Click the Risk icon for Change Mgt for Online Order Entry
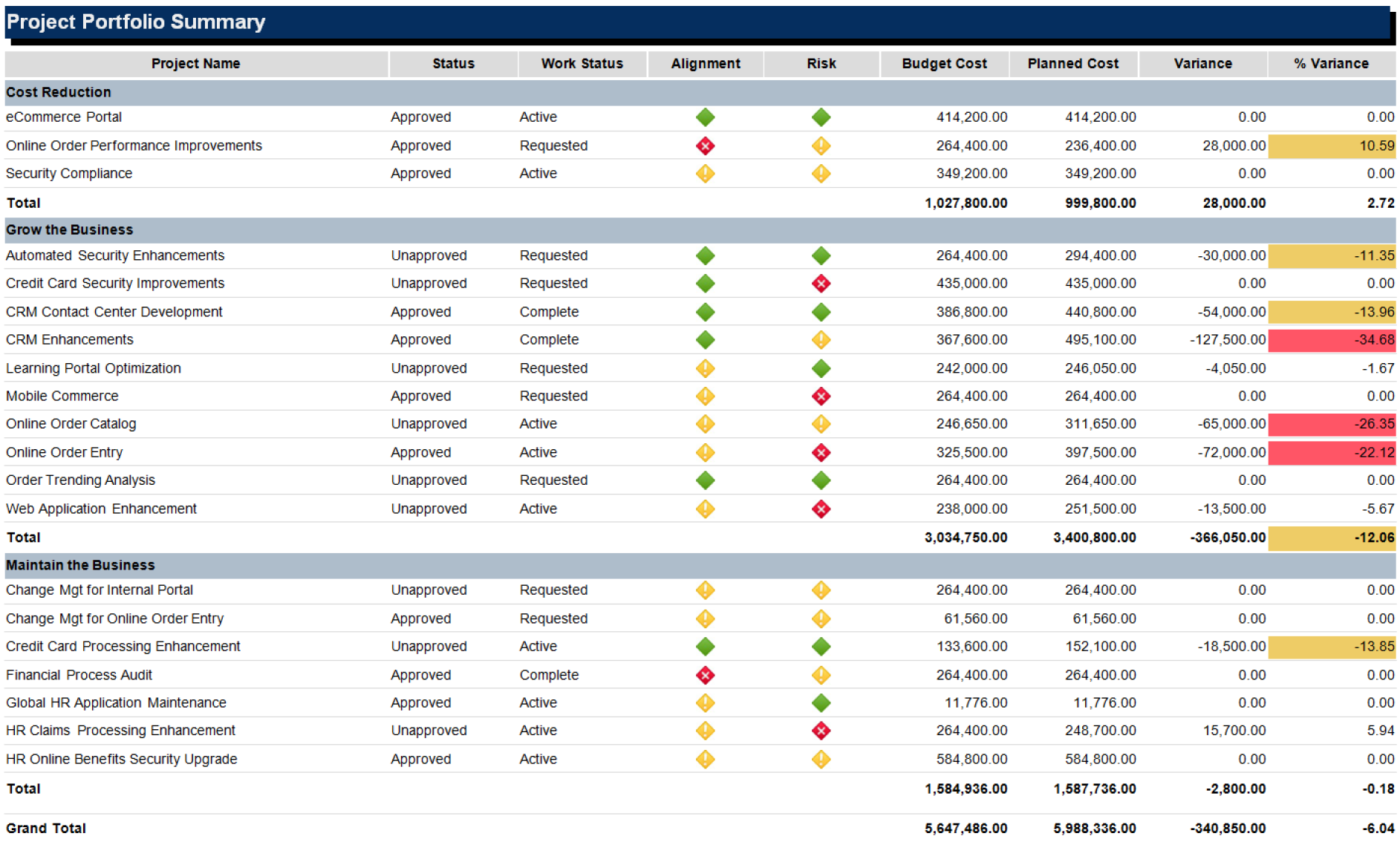This screenshot has height=842, width=1400. (821, 619)
